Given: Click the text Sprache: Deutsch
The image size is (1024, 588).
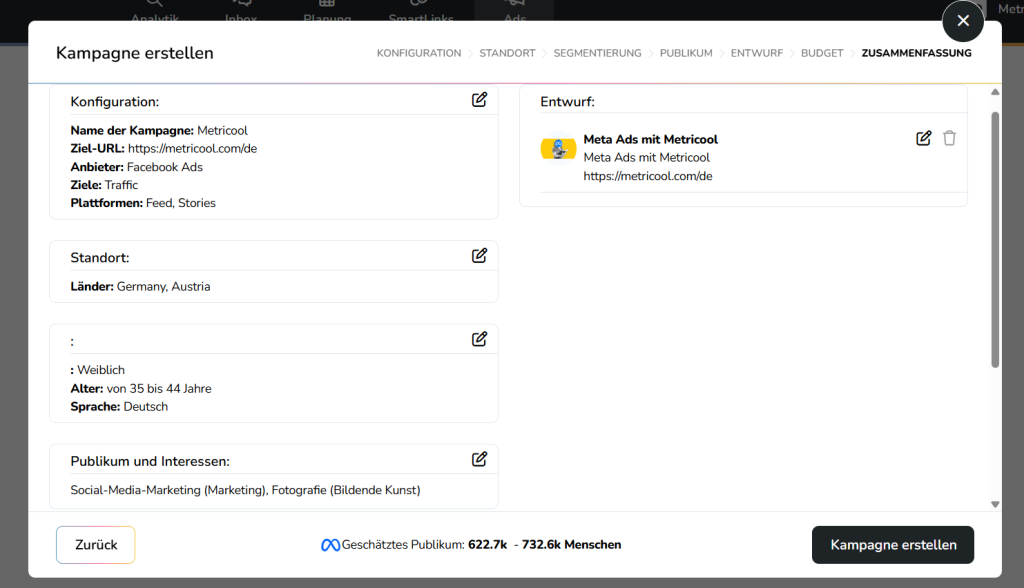Looking at the screenshot, I should point(119,406).
